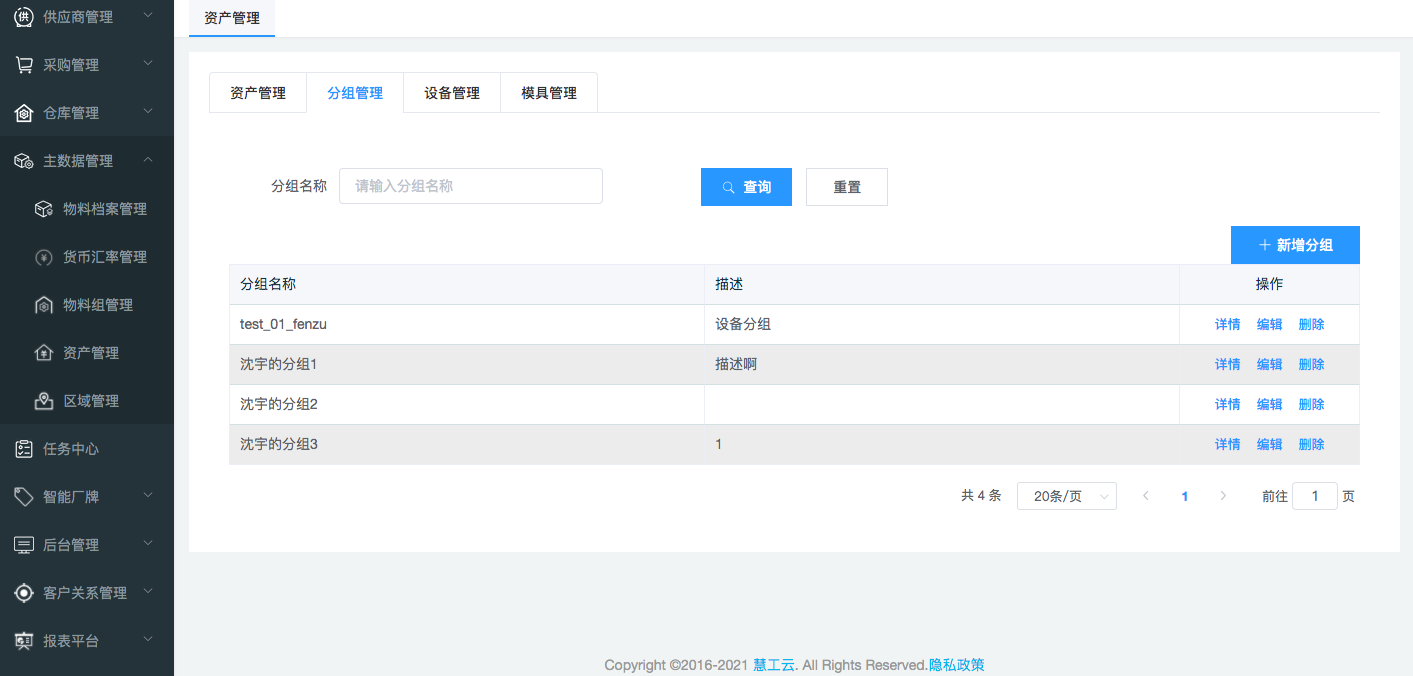Screen dimensions: 1413x676
Task: Focus the 分组名称 search input field
Action: (x=470, y=186)
